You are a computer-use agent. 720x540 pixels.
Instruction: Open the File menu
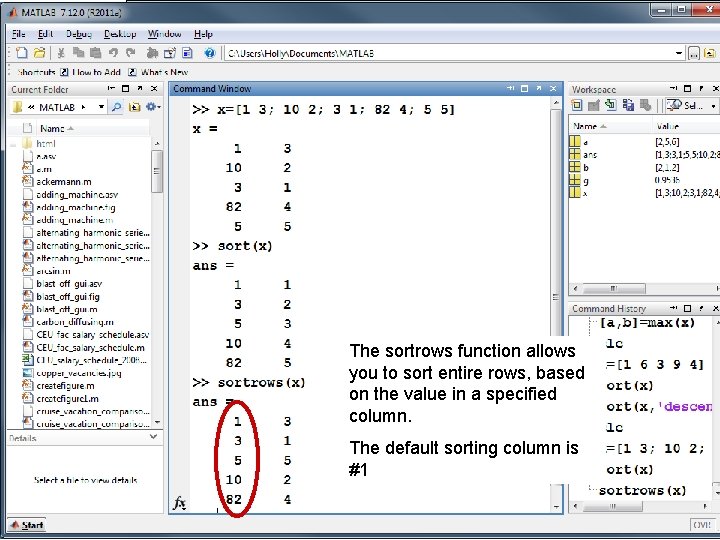point(18,34)
